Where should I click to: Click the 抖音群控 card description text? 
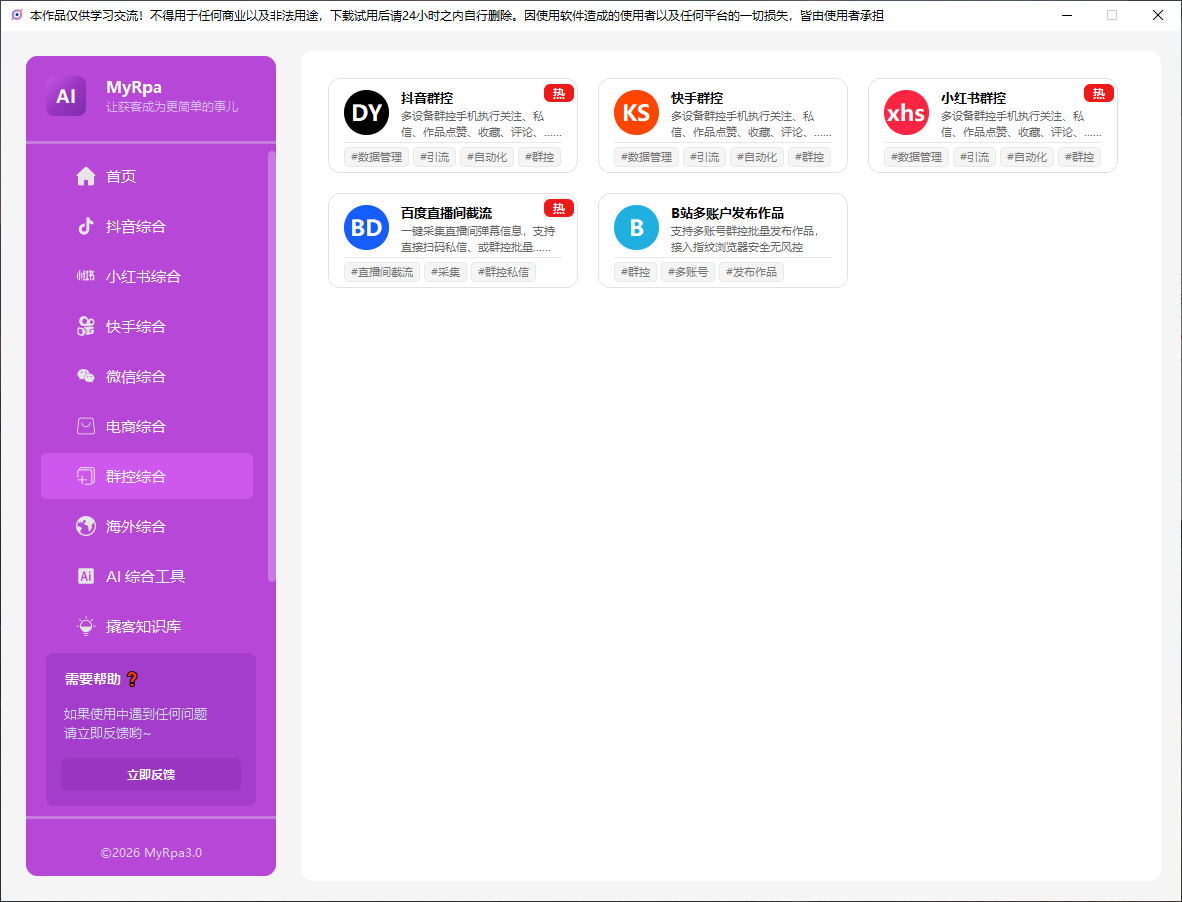(x=481, y=124)
